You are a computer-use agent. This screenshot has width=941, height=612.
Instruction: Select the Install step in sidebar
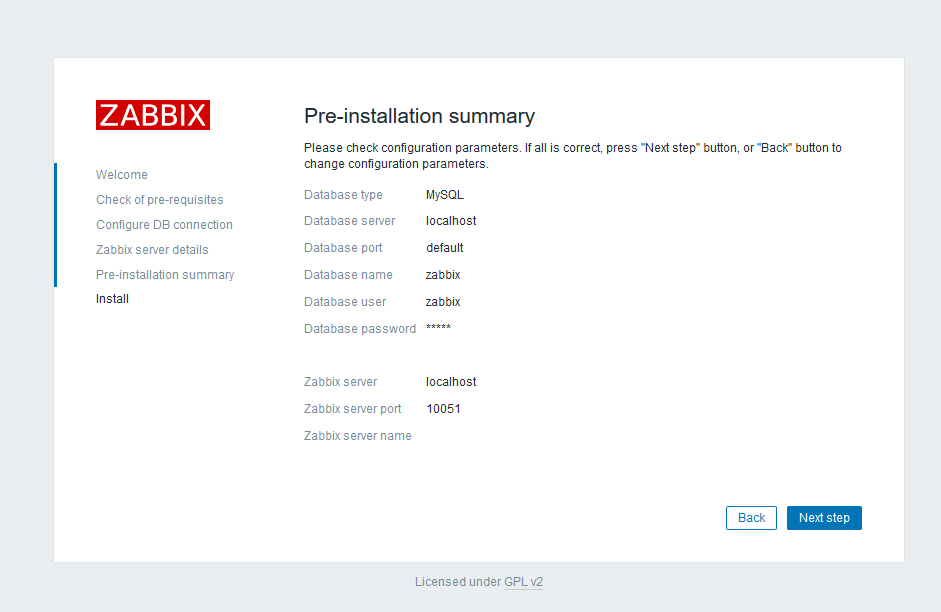pos(112,299)
